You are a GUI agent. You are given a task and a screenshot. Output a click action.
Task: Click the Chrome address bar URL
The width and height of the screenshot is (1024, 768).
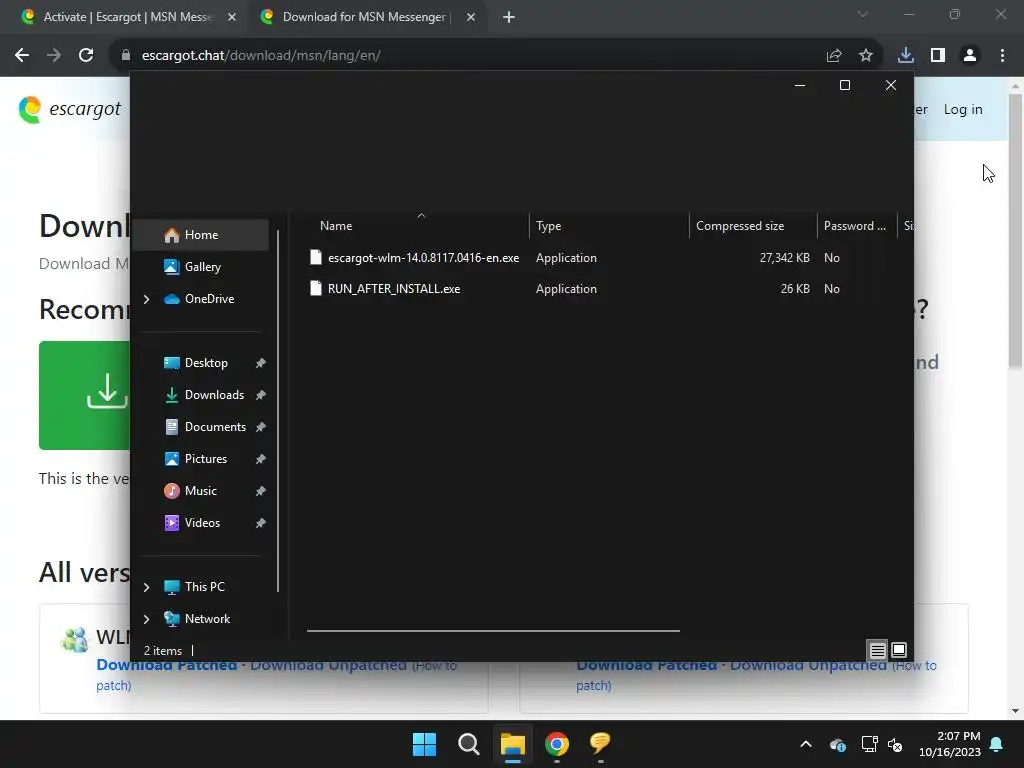(x=261, y=56)
